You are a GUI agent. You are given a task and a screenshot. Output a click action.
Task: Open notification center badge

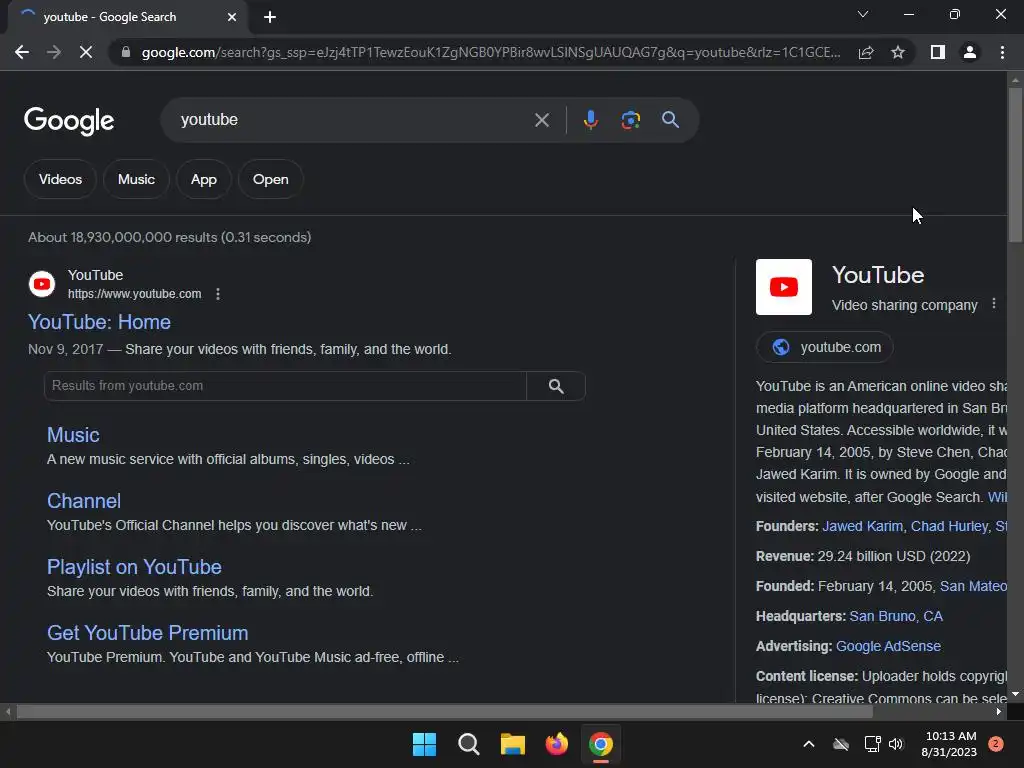click(x=996, y=744)
